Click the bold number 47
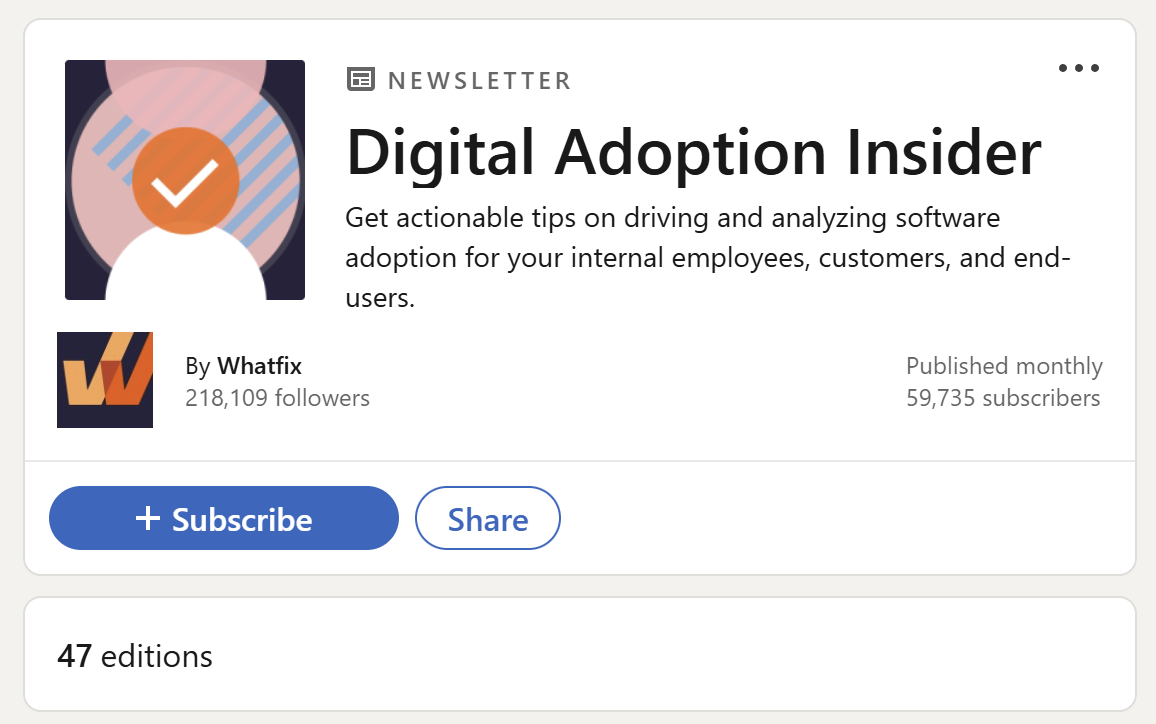This screenshot has height=724, width=1156. pos(75,656)
